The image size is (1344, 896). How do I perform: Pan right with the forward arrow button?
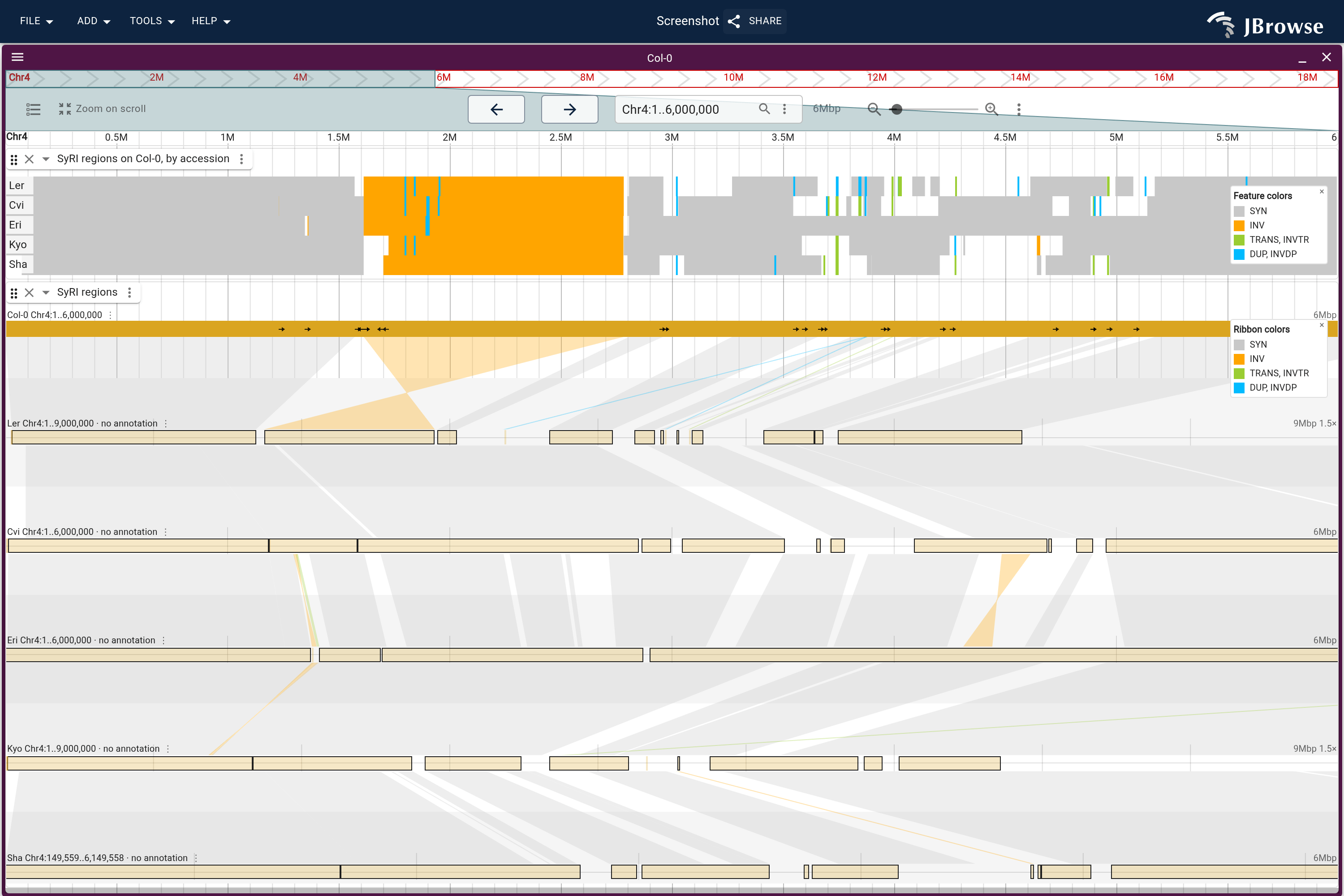tap(570, 109)
